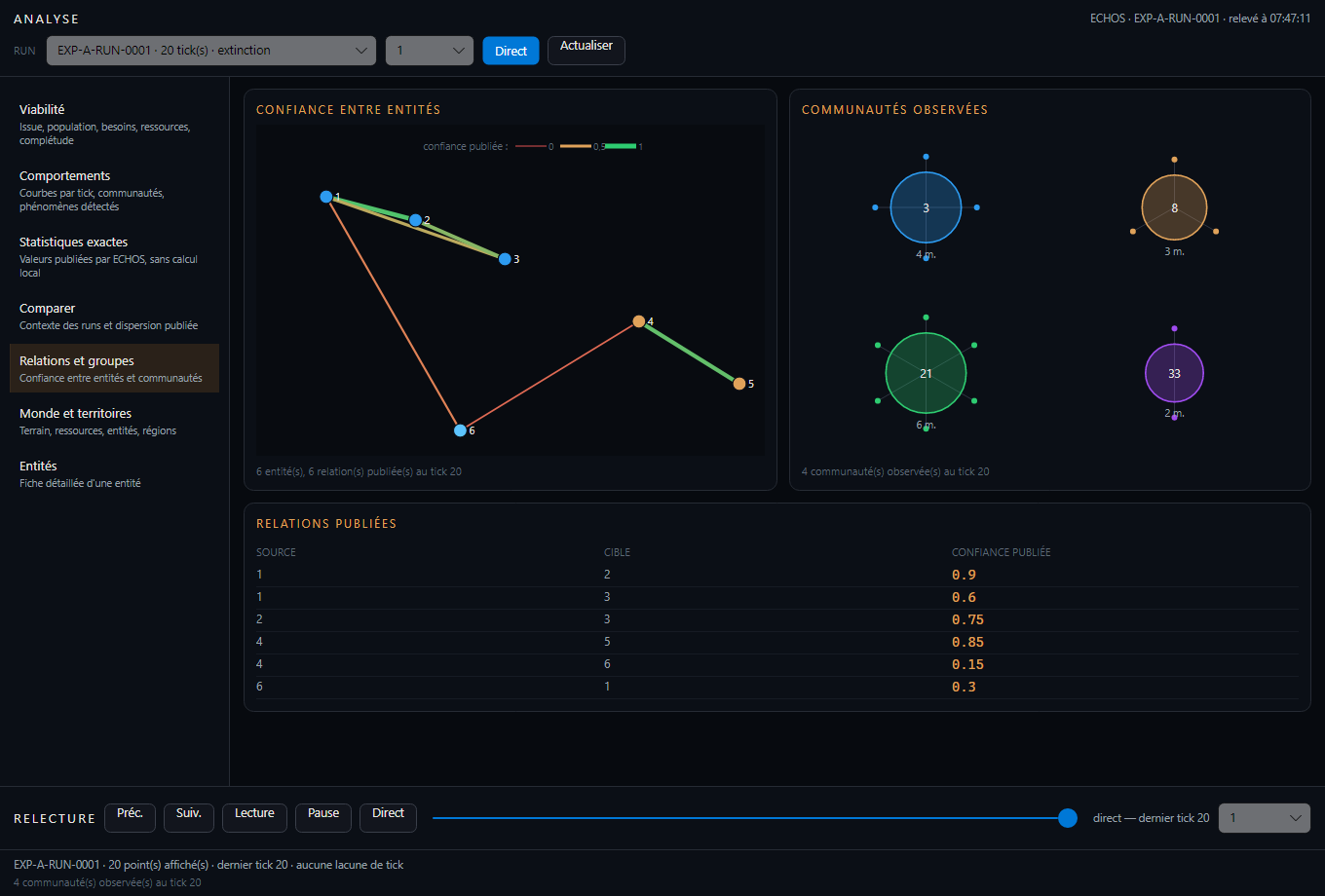This screenshot has height=896, width=1325.
Task: Click the blue Direct button beside Actualiser
Action: point(511,51)
